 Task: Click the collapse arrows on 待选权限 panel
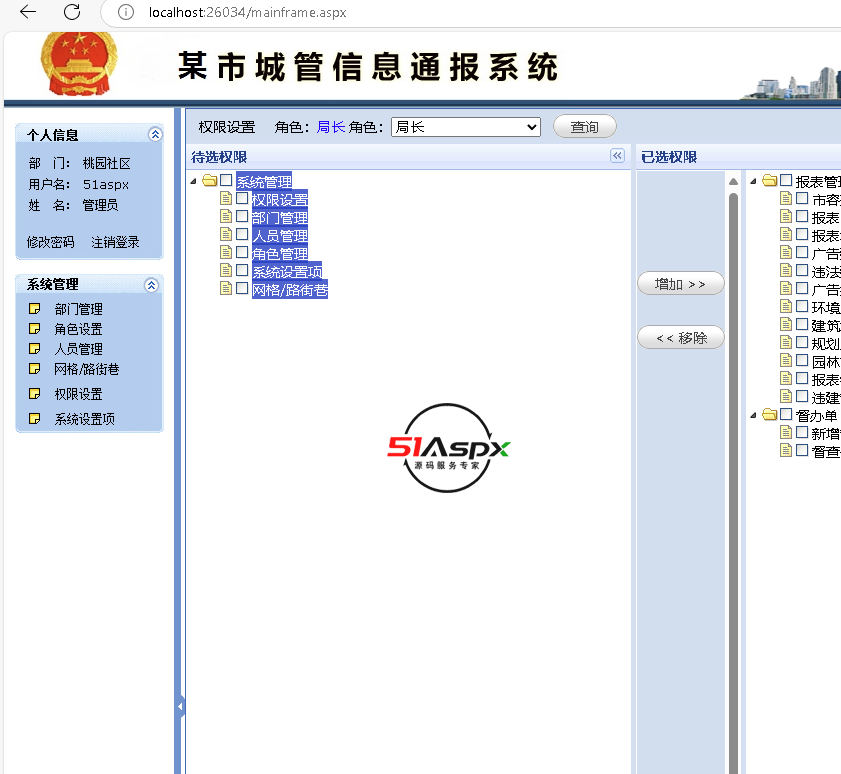(617, 156)
